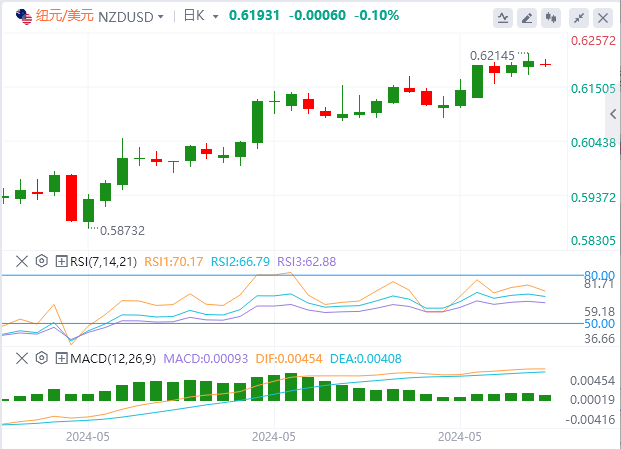
Task: Select the drawing pencil tool
Action: (x=527, y=18)
